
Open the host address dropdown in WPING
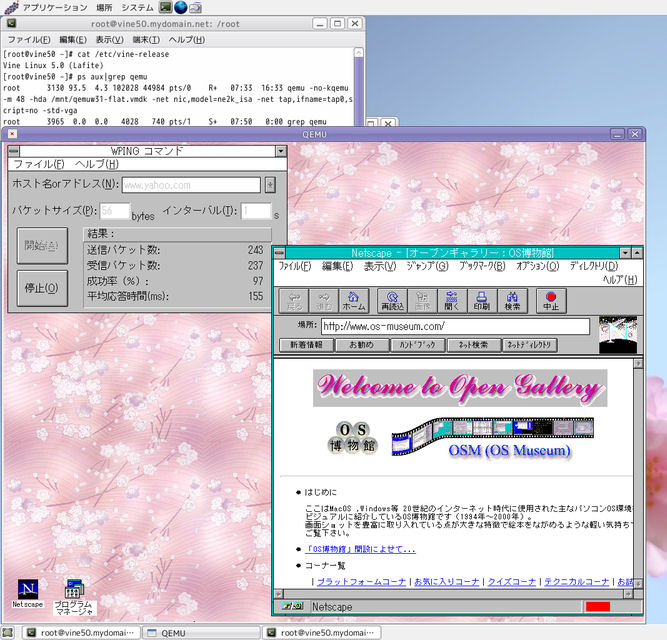tap(270, 185)
